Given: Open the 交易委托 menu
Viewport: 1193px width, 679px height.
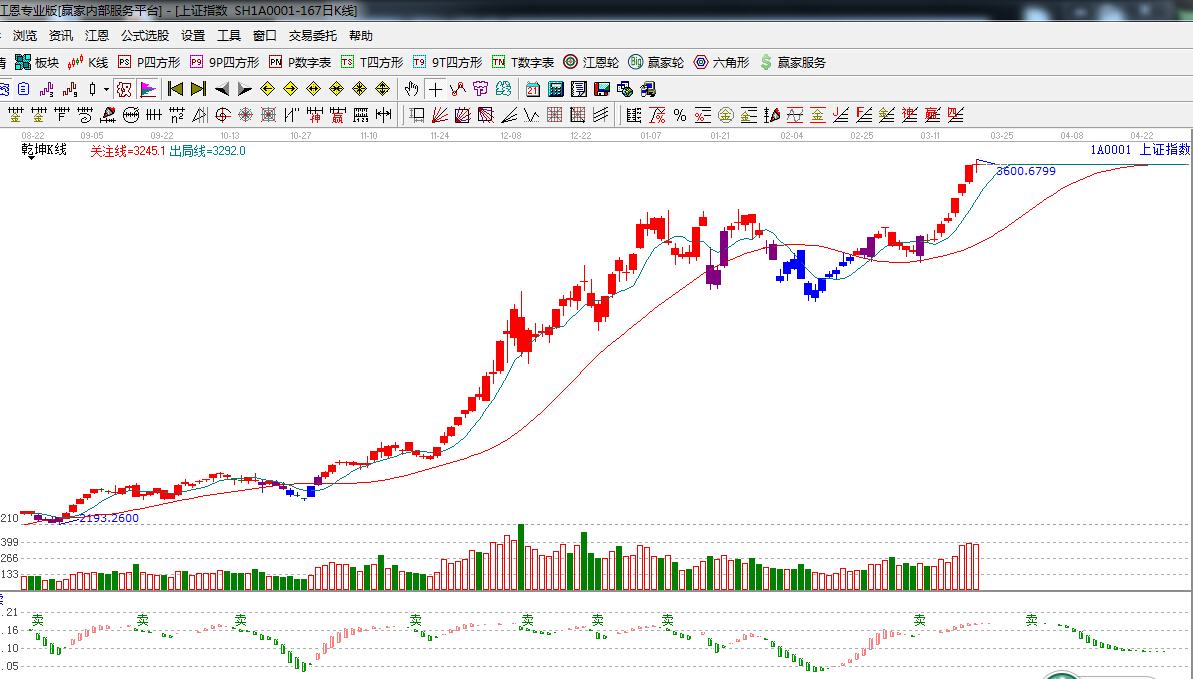Looking at the screenshot, I should pos(313,35).
